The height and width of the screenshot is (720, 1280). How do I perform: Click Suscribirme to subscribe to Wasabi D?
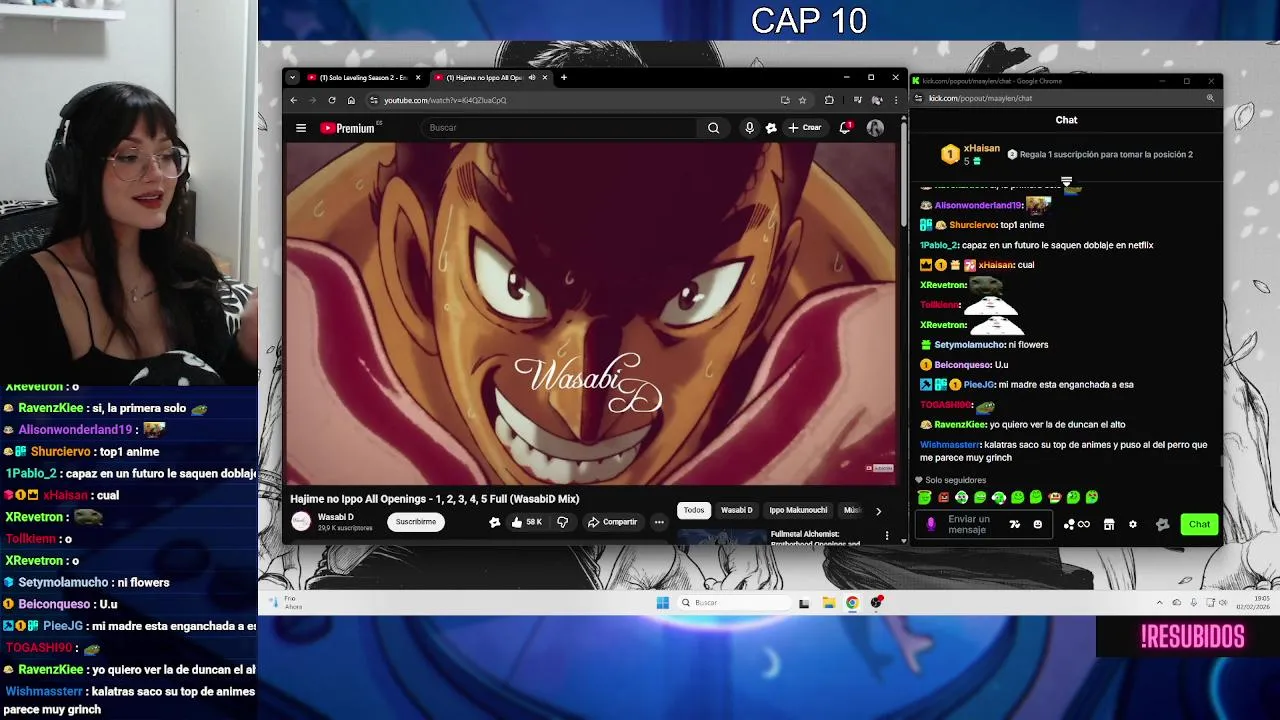tap(416, 522)
